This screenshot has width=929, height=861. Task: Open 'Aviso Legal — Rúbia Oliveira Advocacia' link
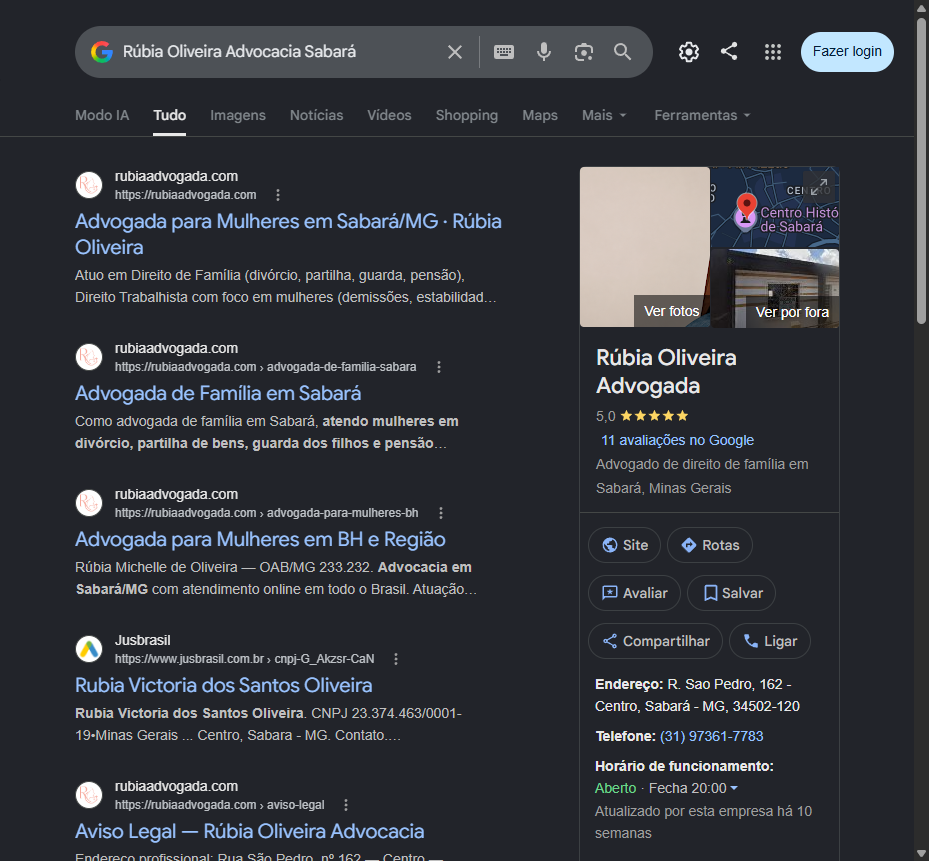coord(249,831)
